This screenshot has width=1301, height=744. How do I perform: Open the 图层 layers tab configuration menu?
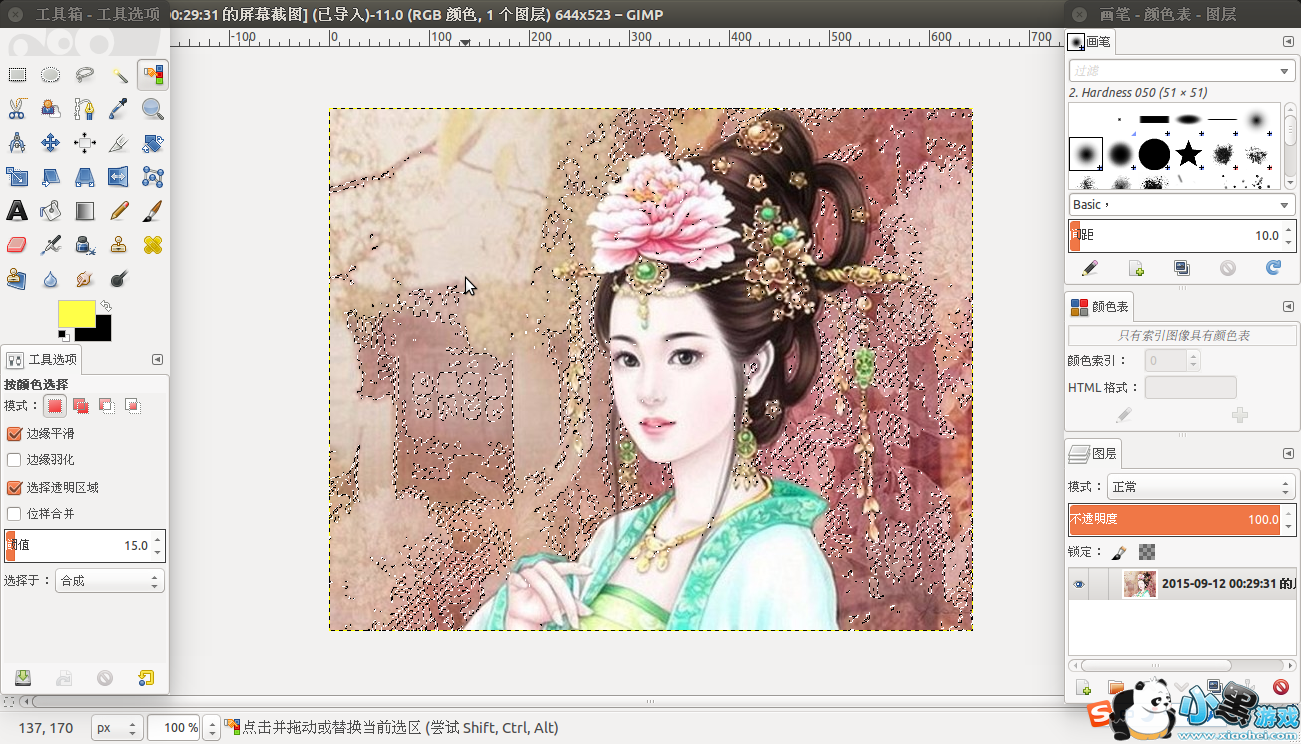click(x=1289, y=454)
